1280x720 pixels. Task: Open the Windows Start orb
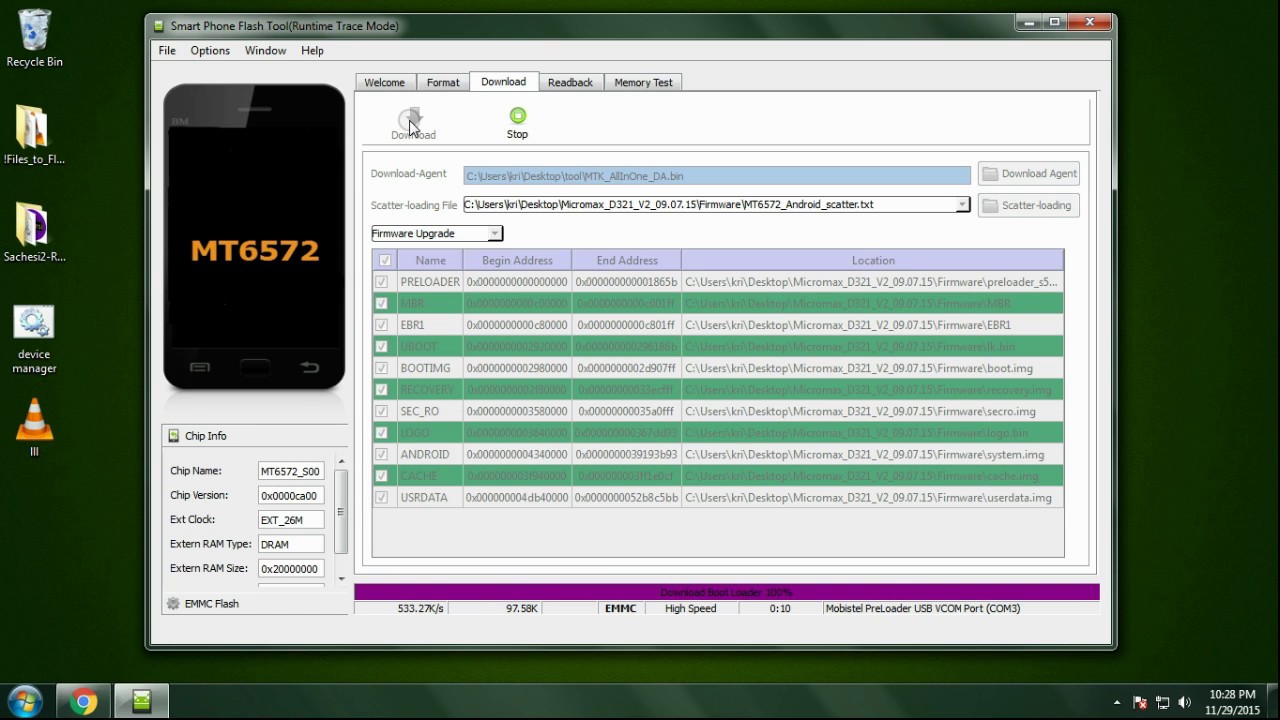[25, 701]
